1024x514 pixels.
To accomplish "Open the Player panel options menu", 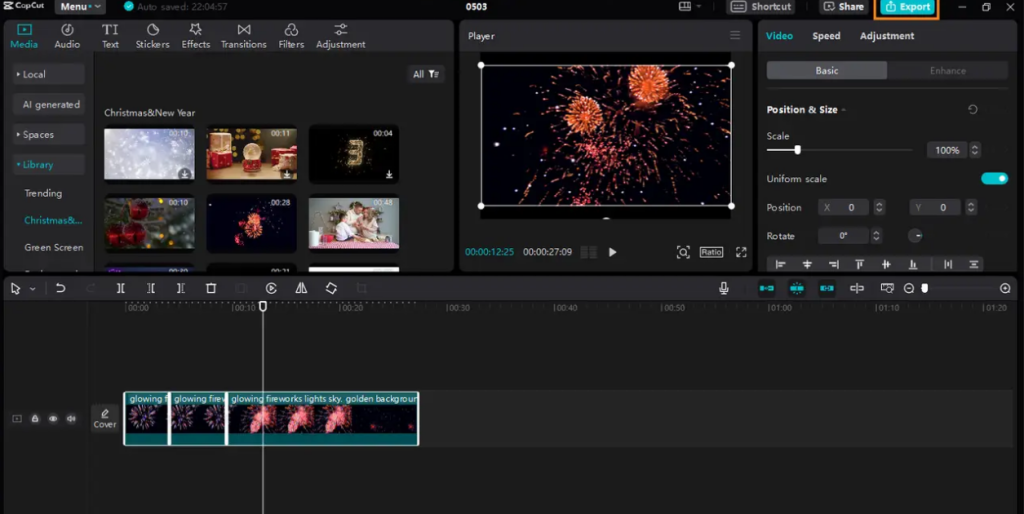I will coord(735,35).
